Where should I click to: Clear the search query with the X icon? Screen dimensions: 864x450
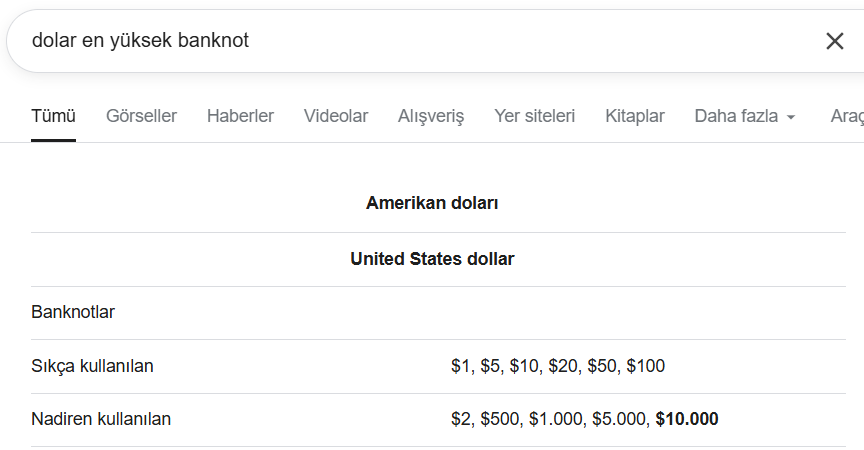[834, 41]
